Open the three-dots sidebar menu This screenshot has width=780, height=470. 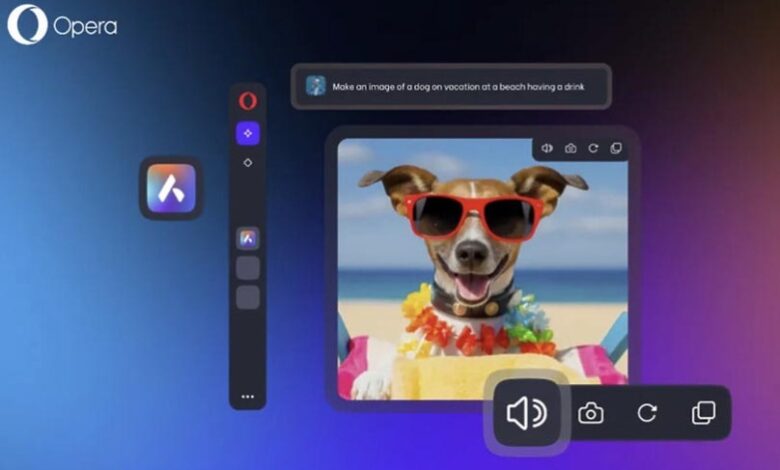(x=248, y=396)
